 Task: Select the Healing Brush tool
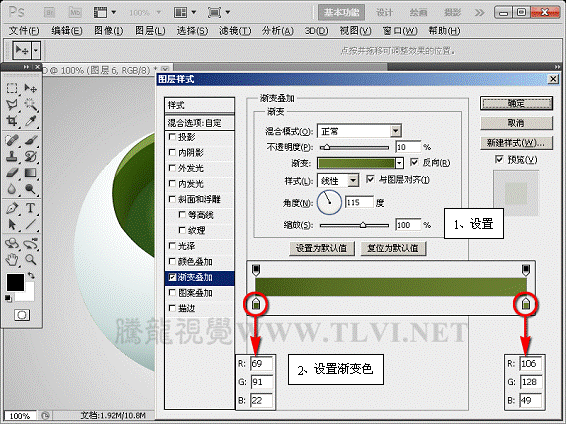tap(12, 140)
